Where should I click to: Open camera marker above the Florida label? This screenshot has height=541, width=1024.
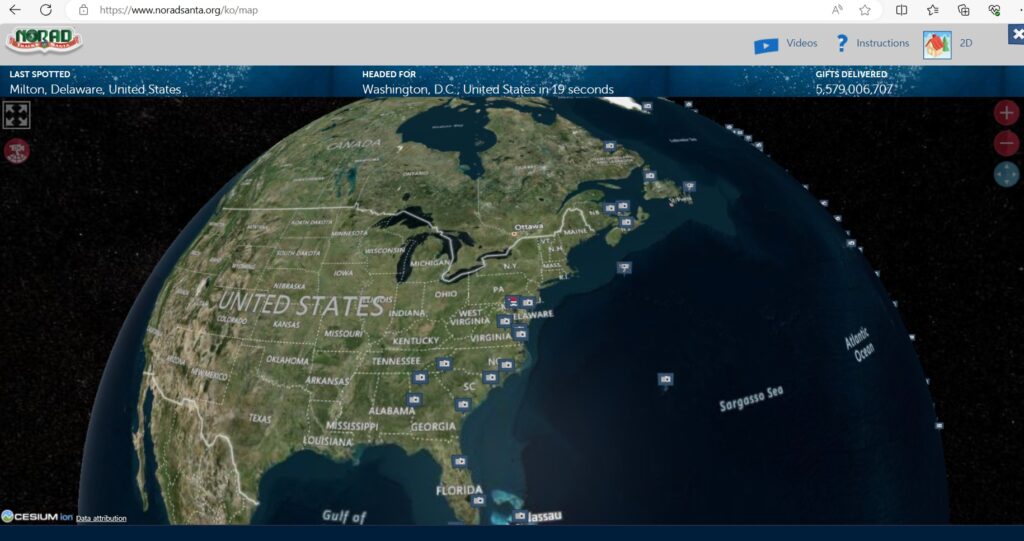[460, 462]
